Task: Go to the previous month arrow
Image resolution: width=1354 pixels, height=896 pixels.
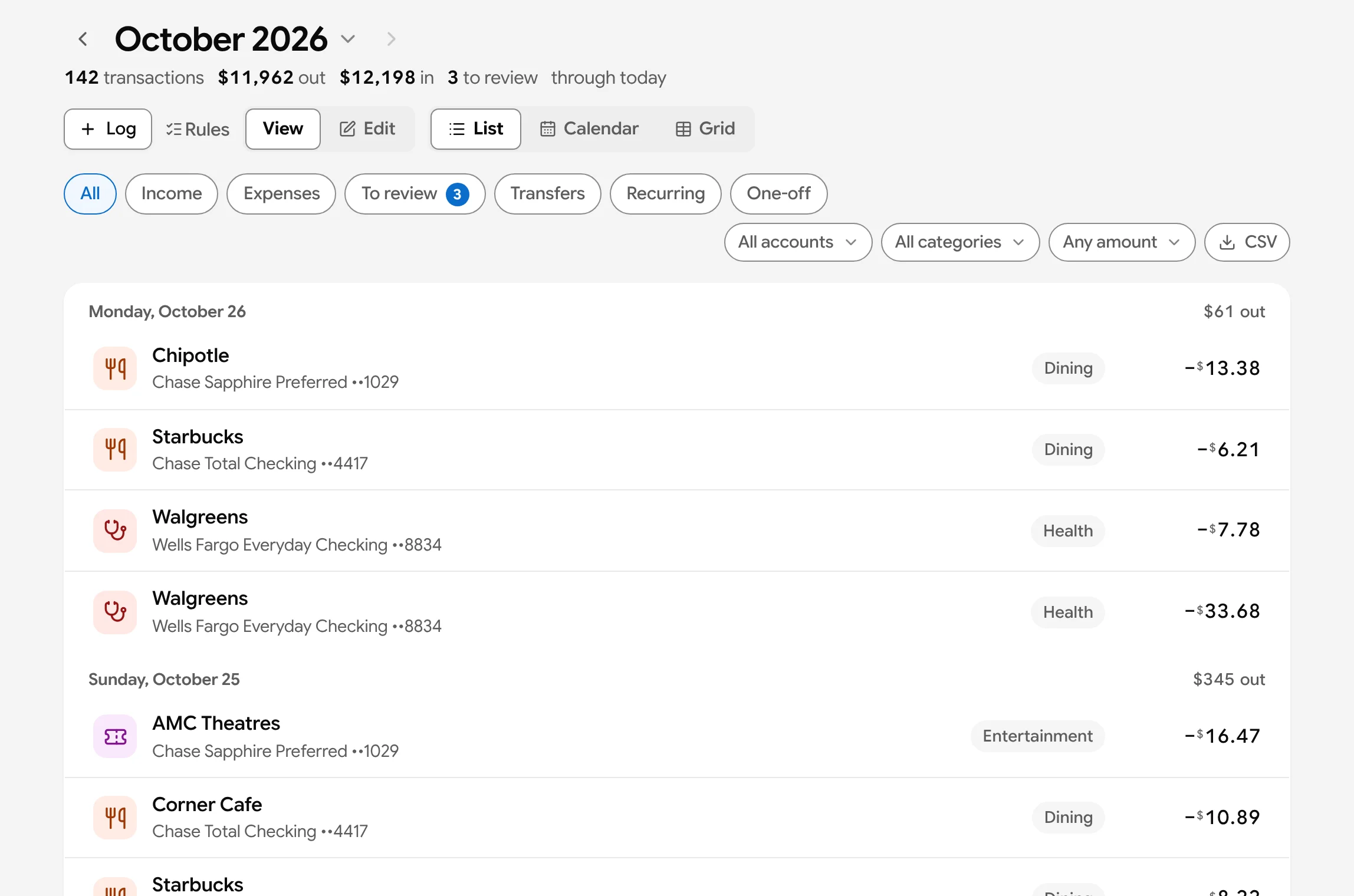Action: (x=83, y=39)
